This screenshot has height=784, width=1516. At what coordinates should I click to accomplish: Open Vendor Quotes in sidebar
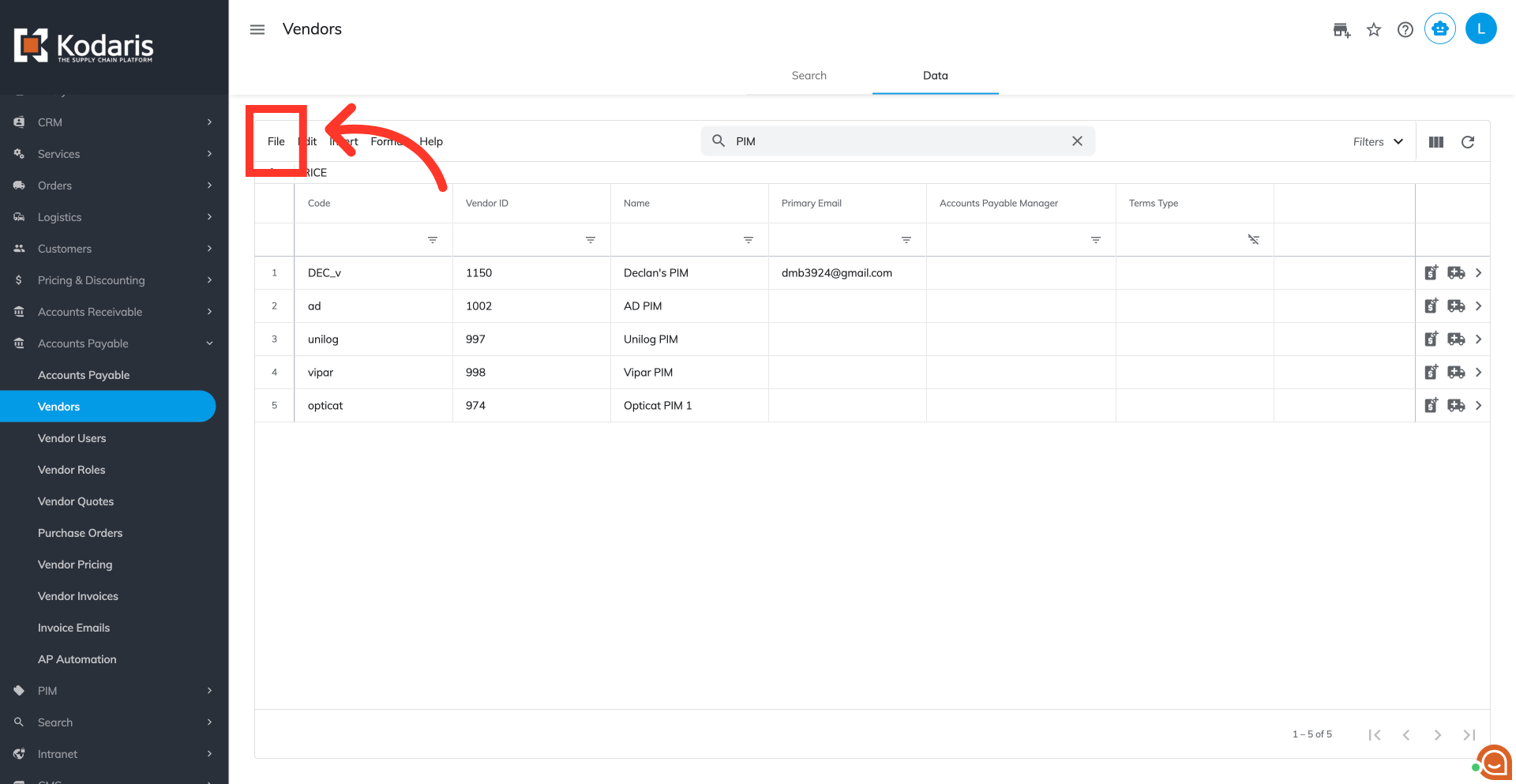[x=76, y=501]
